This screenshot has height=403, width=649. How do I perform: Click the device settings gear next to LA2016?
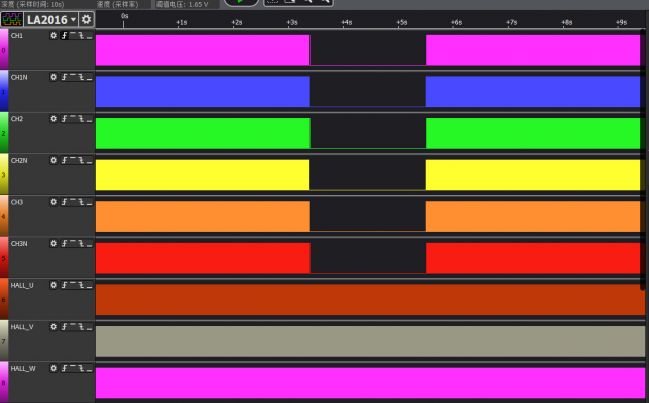[x=87, y=19]
